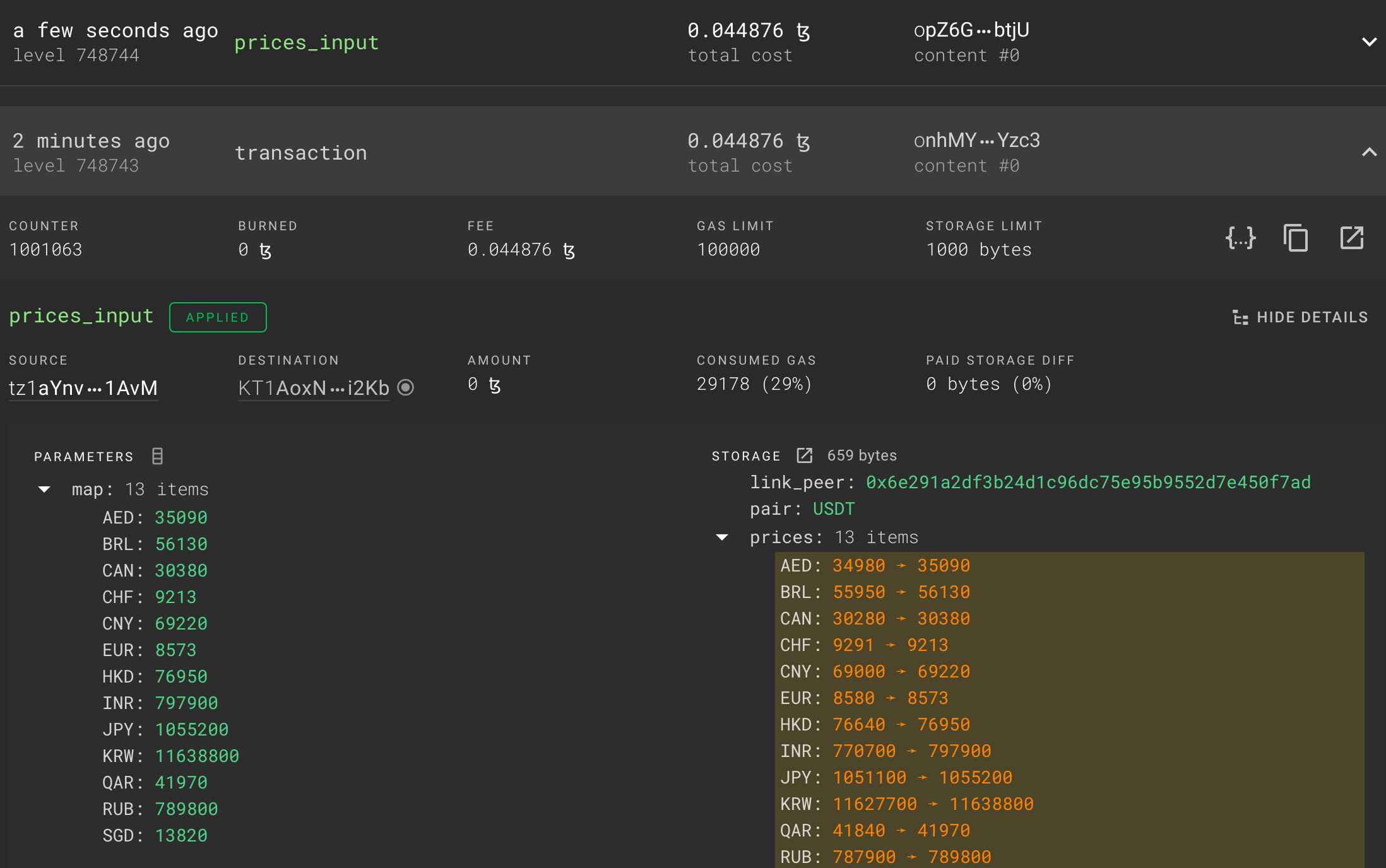The height and width of the screenshot is (868, 1386).
Task: Collapse the parameters map tree
Action: click(x=44, y=490)
